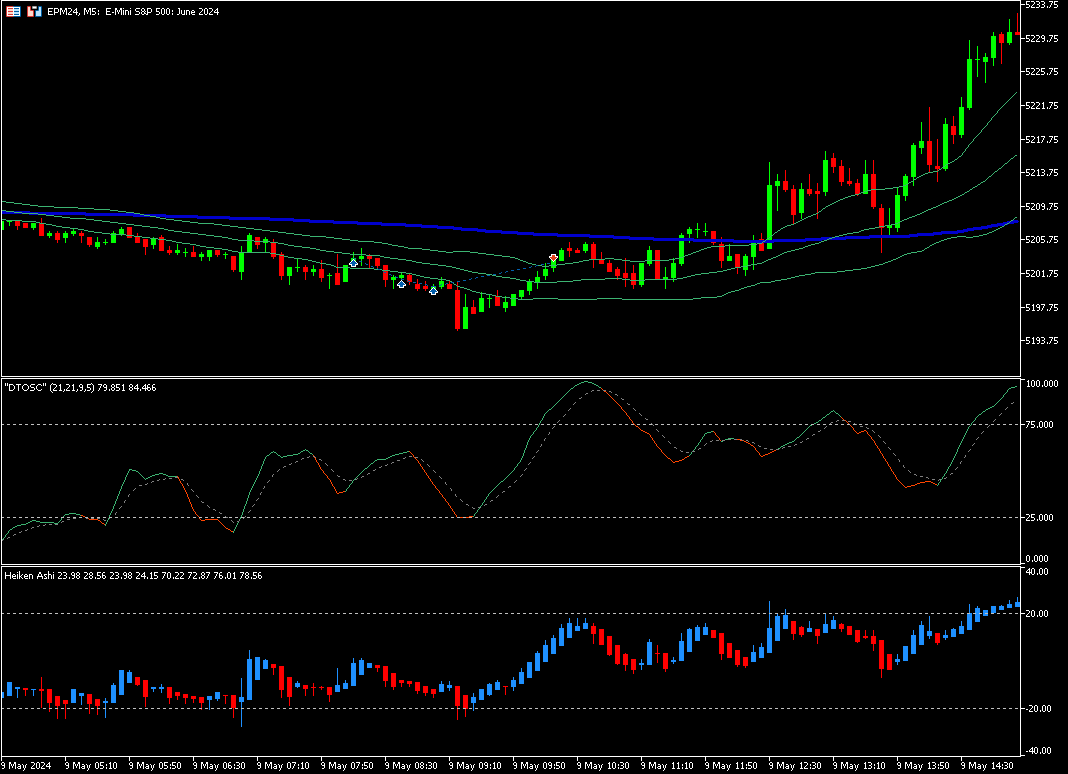Click the 5225.75 price axis label
This screenshot has width=1068, height=774.
pos(1041,72)
